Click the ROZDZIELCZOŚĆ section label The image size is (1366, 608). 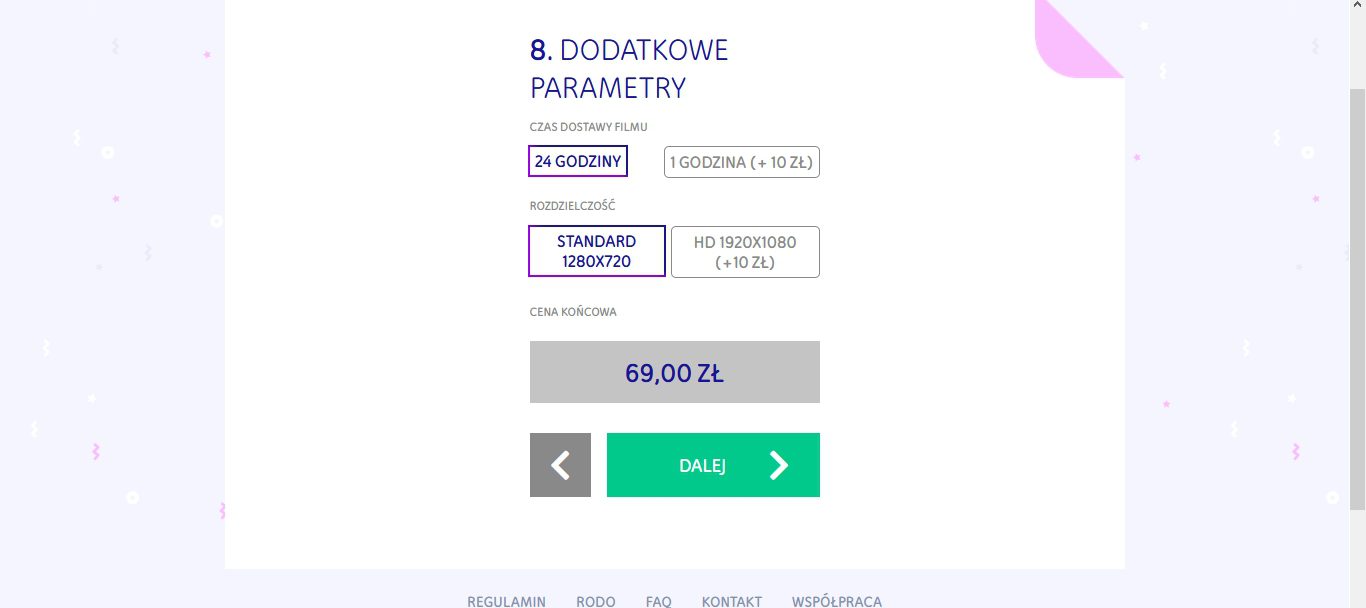[x=573, y=206]
